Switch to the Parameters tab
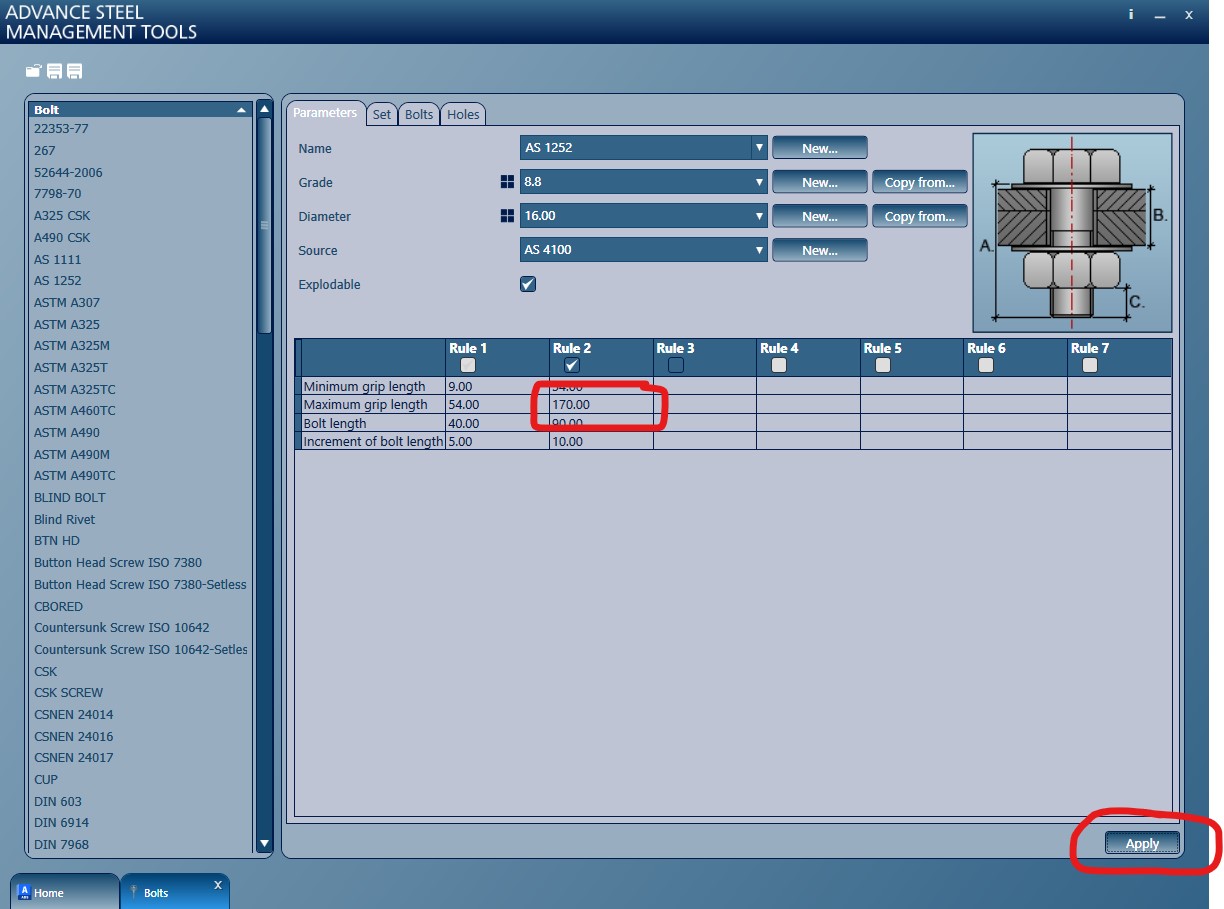The image size is (1224, 909). click(x=325, y=113)
